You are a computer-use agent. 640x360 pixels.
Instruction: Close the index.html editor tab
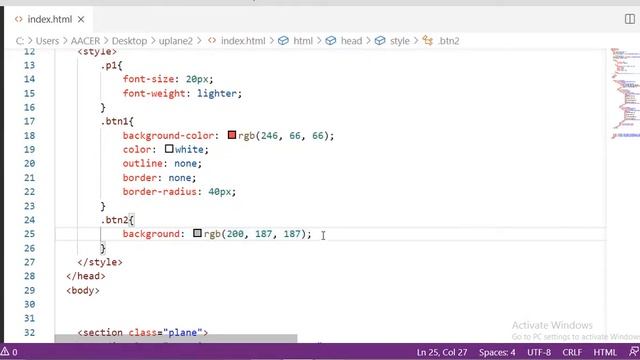(81, 19)
